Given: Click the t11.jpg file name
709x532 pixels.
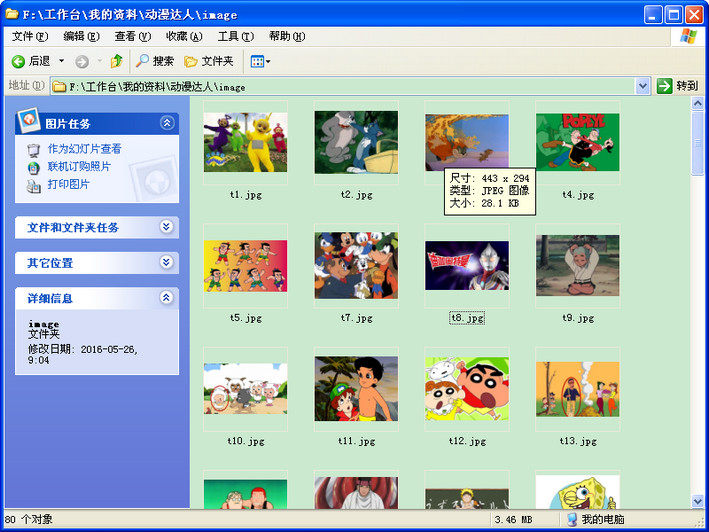Looking at the screenshot, I should pyautogui.click(x=356, y=441).
